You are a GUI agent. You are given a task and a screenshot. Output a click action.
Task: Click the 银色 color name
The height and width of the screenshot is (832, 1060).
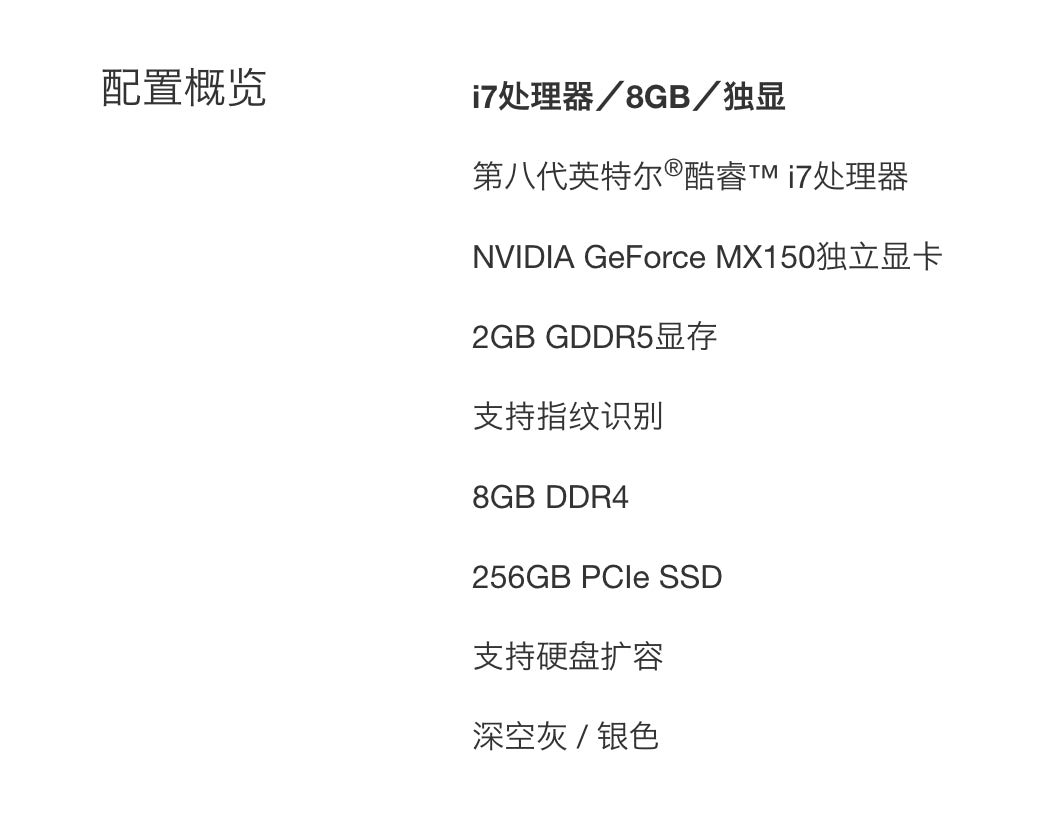coord(628,737)
